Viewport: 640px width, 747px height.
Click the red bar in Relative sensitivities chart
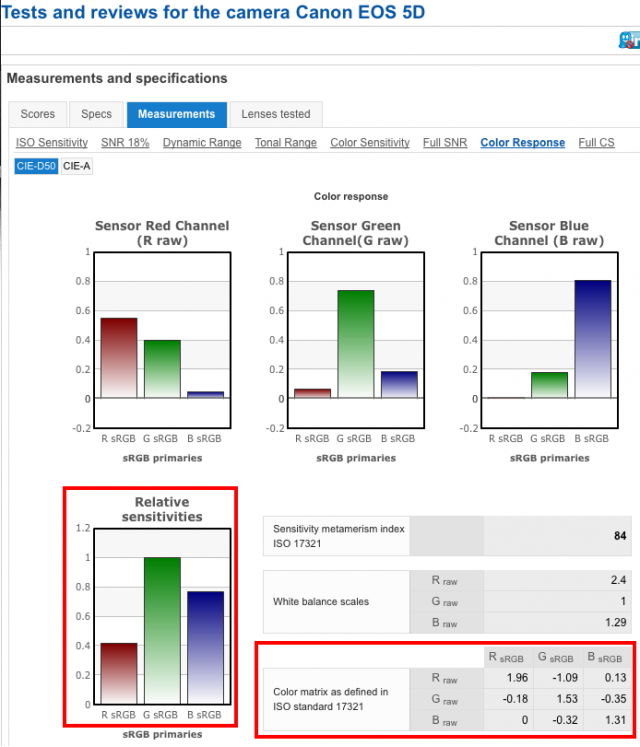[119, 673]
